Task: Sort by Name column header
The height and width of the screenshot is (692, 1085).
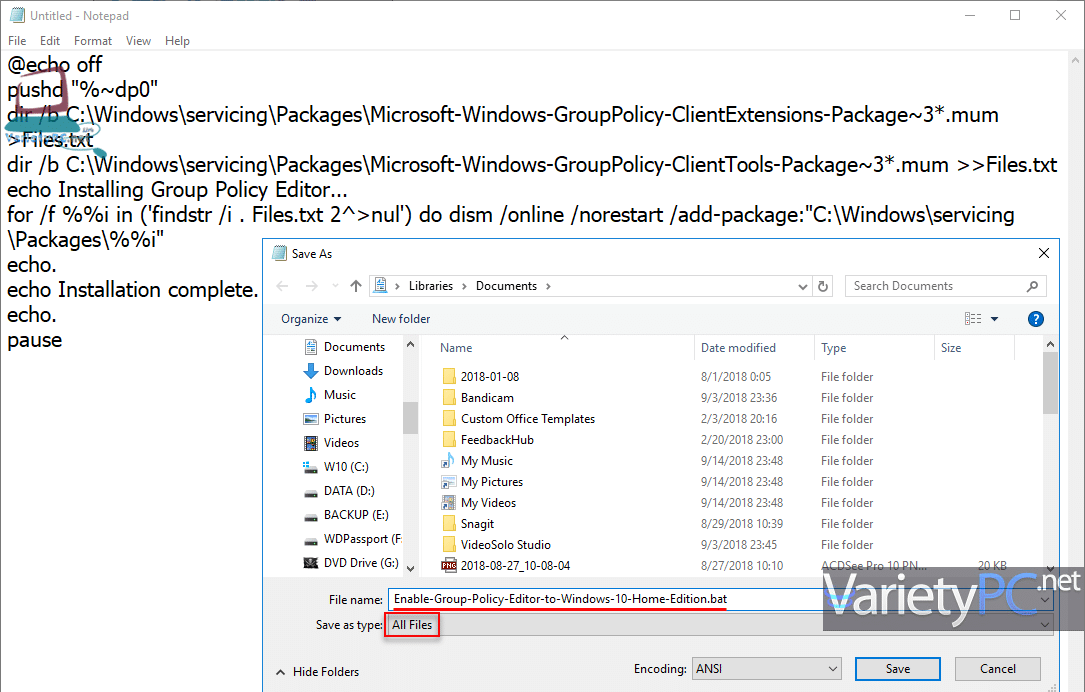Action: tap(456, 348)
